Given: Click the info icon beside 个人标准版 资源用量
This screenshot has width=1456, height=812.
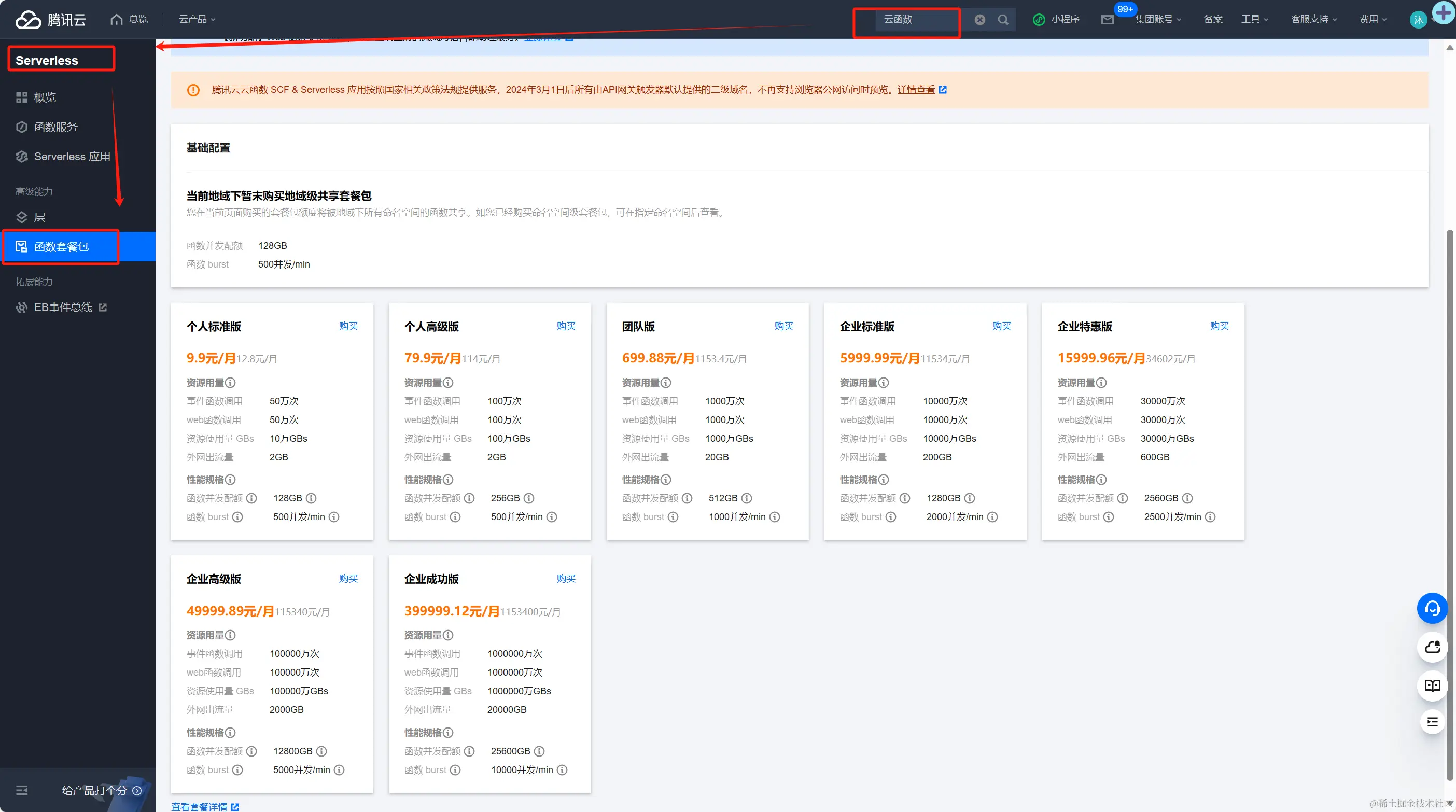Looking at the screenshot, I should [x=231, y=383].
